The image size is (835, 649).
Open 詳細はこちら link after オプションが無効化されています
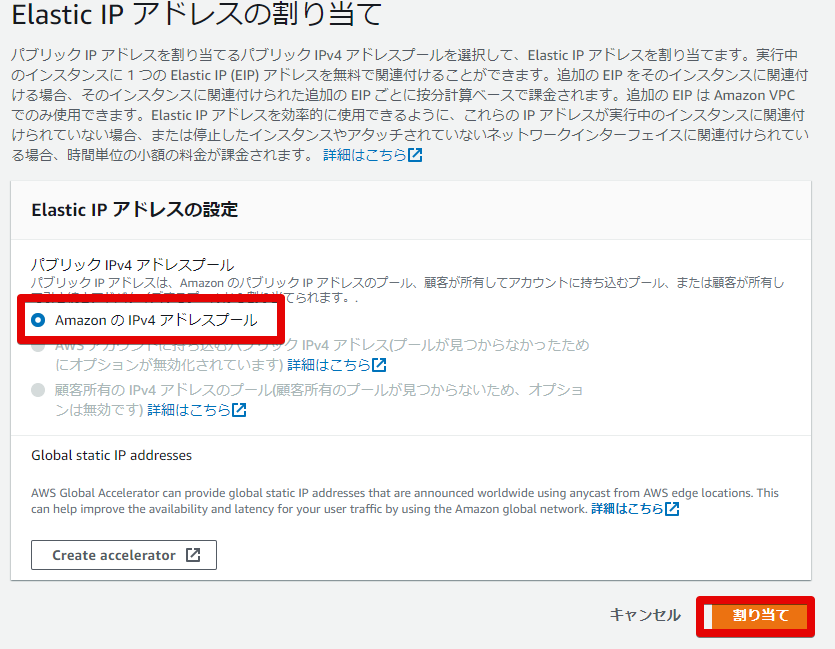point(337,365)
